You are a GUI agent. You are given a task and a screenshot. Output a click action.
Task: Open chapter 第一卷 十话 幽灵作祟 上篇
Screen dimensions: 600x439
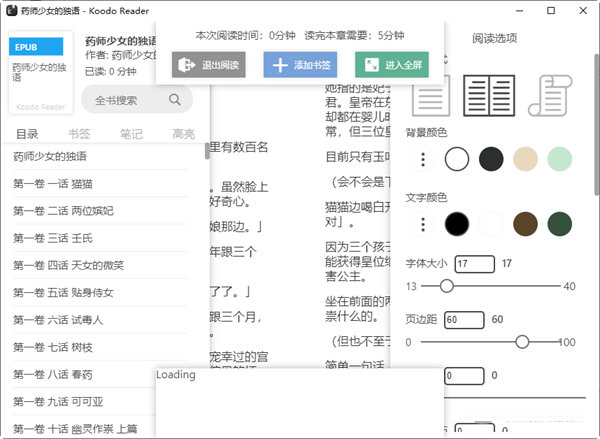click(84, 428)
